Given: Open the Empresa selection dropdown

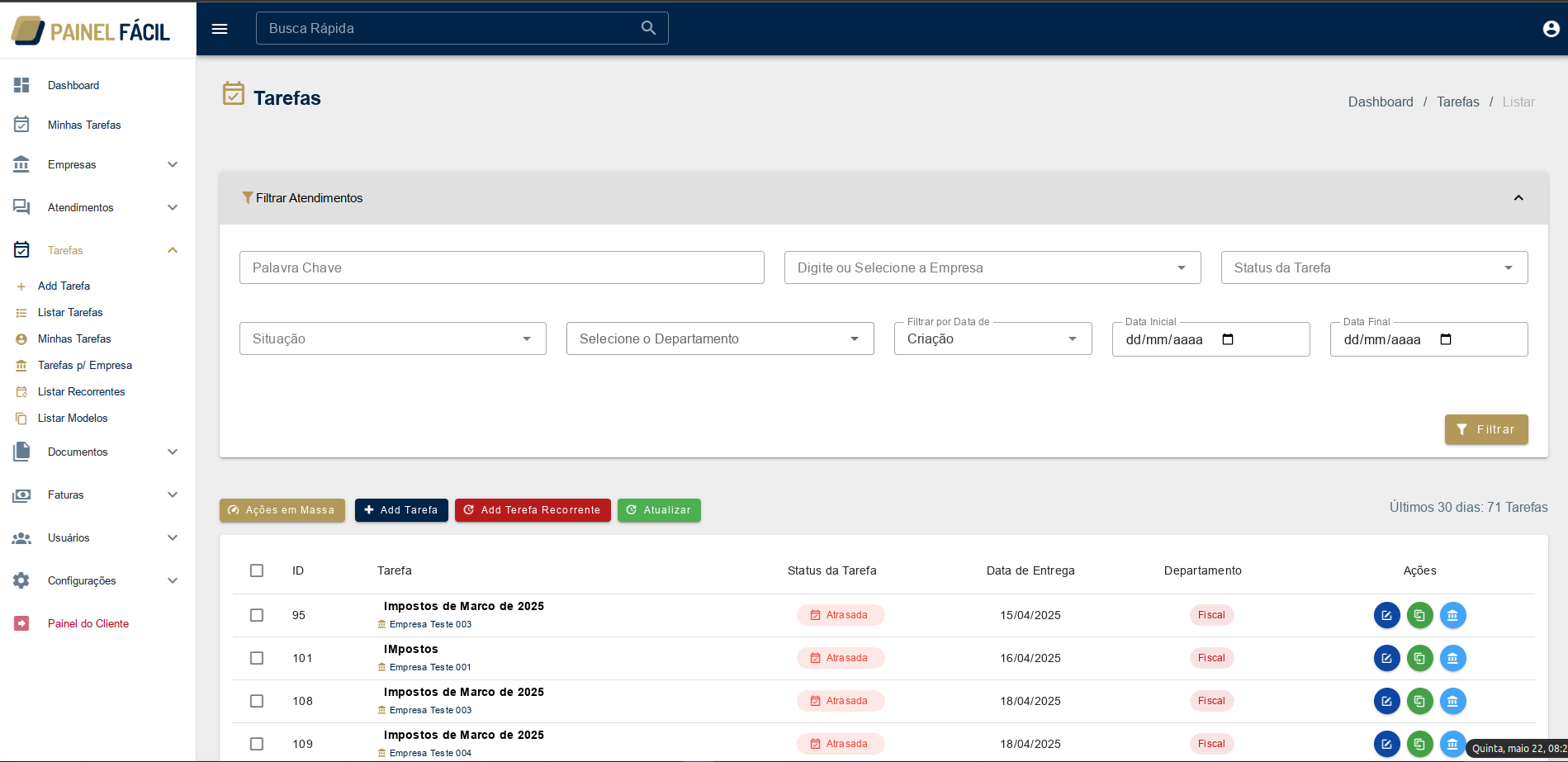Looking at the screenshot, I should click(x=992, y=267).
